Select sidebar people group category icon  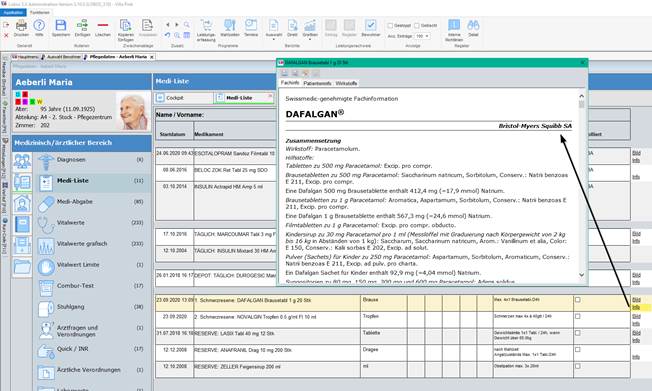click(22, 161)
